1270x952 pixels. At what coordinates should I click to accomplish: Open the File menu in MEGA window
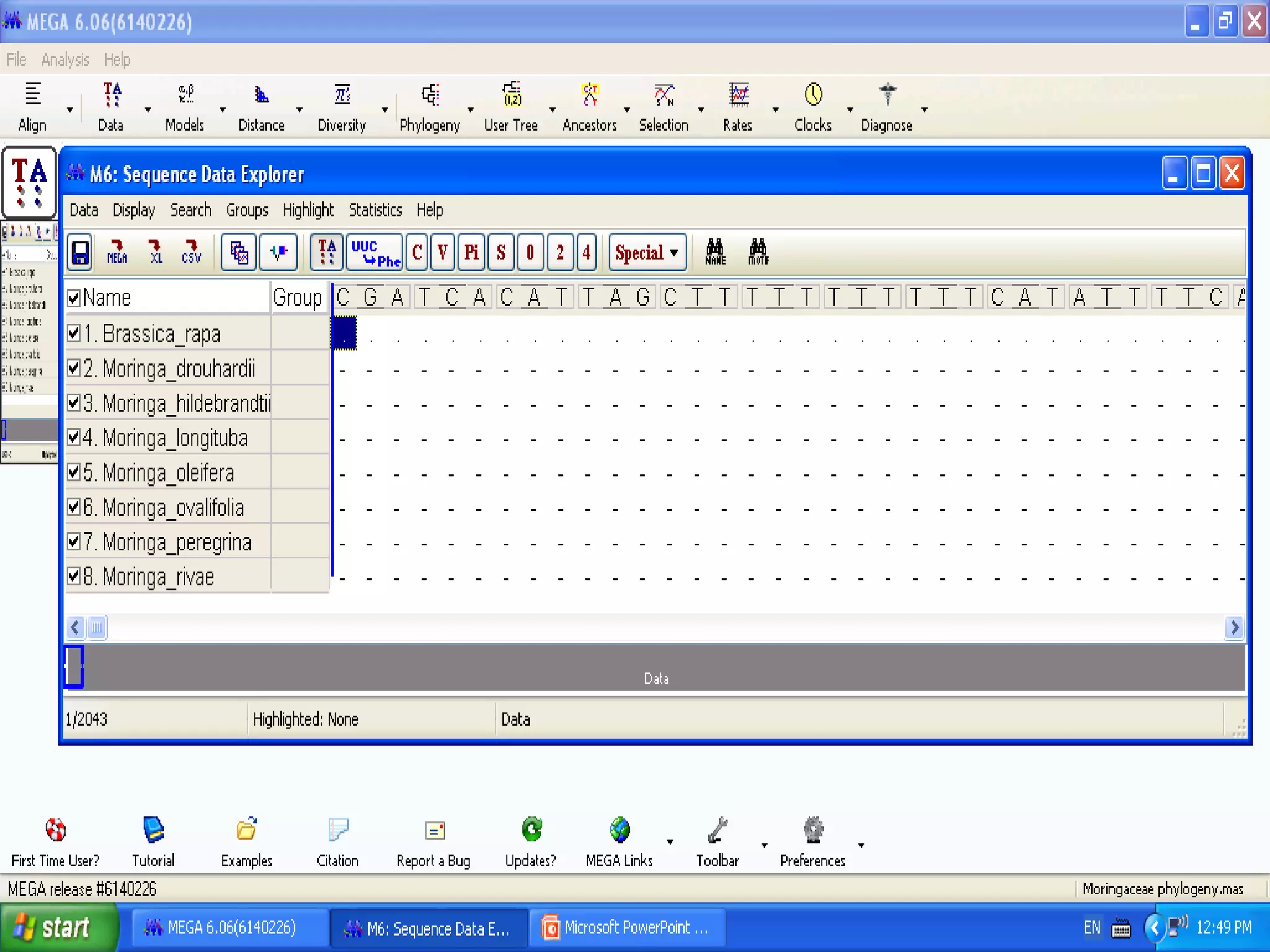[x=17, y=60]
